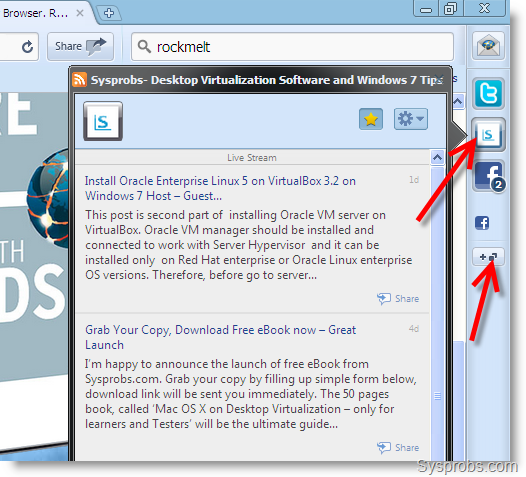Image resolution: width=526 pixels, height=477 pixels.
Task: Open Grab Your Copy eBook article link
Action: pyautogui.click(x=220, y=337)
